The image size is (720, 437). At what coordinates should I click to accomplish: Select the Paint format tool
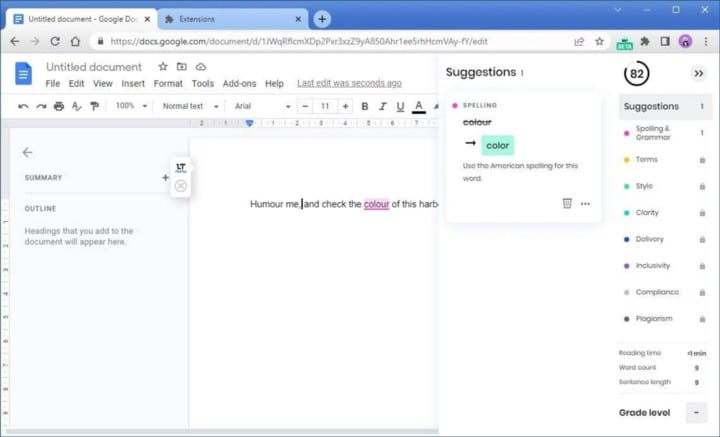coord(95,106)
